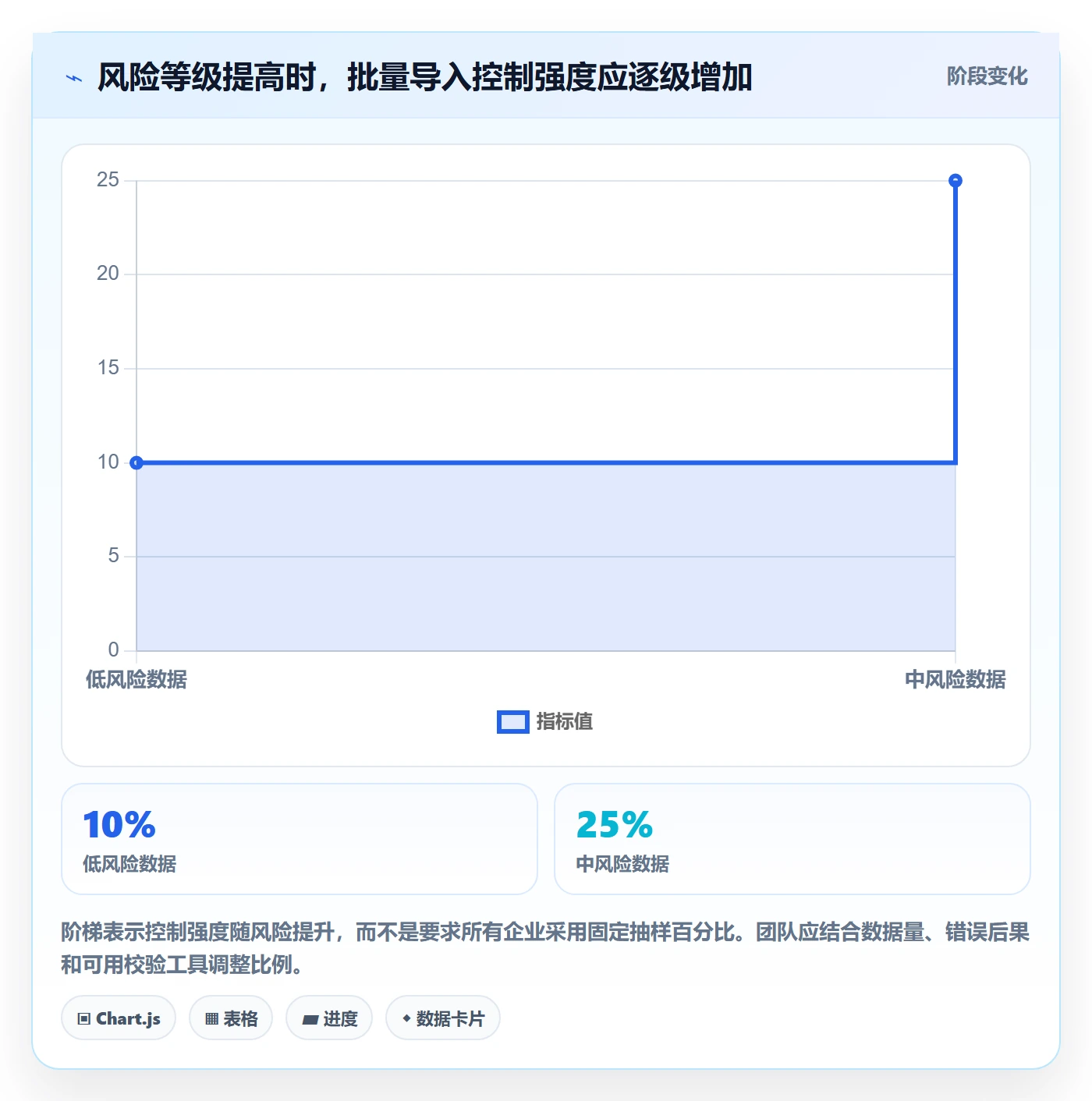Click the bar icon in the 进度 chip
Viewport: 1092px width, 1101px height.
pos(310,1020)
